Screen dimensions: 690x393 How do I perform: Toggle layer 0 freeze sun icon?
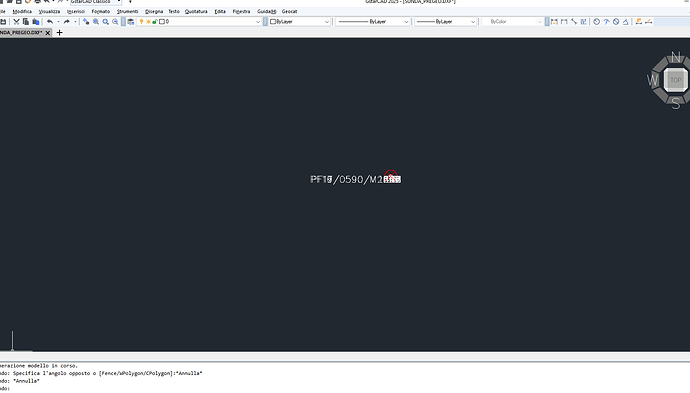[x=148, y=22]
